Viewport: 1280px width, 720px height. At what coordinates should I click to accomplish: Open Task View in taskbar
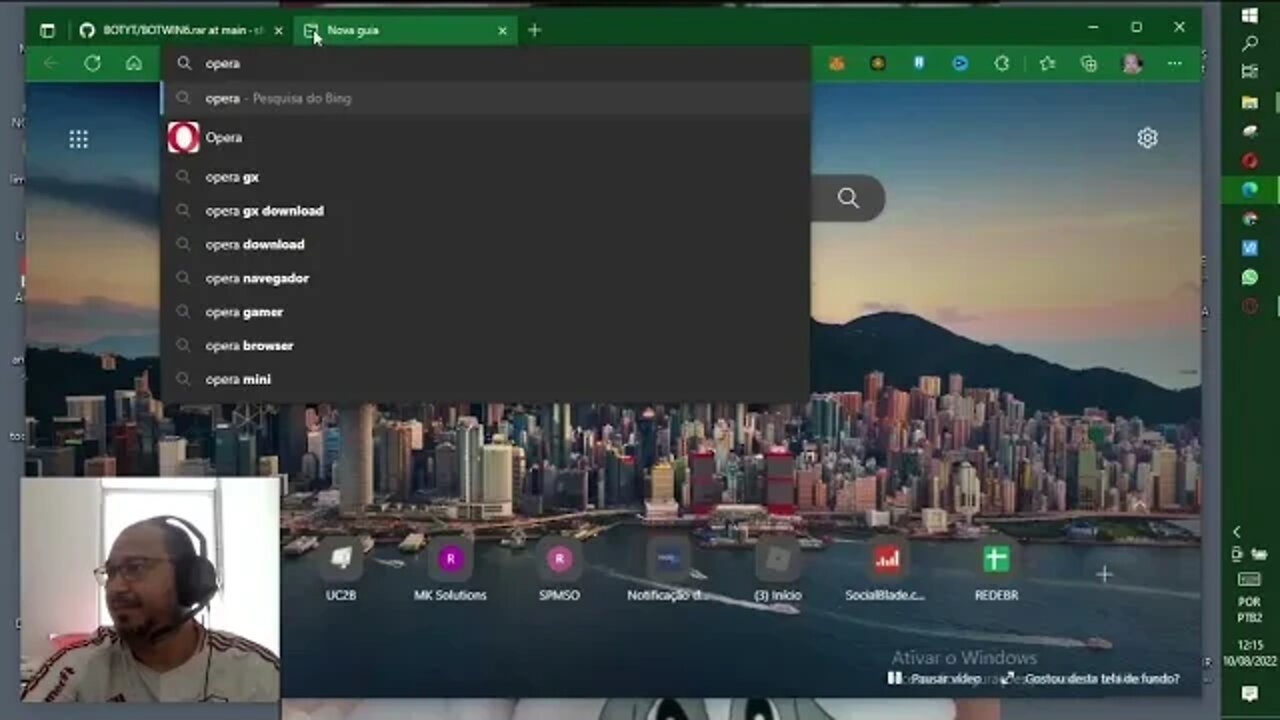[x=1250, y=72]
